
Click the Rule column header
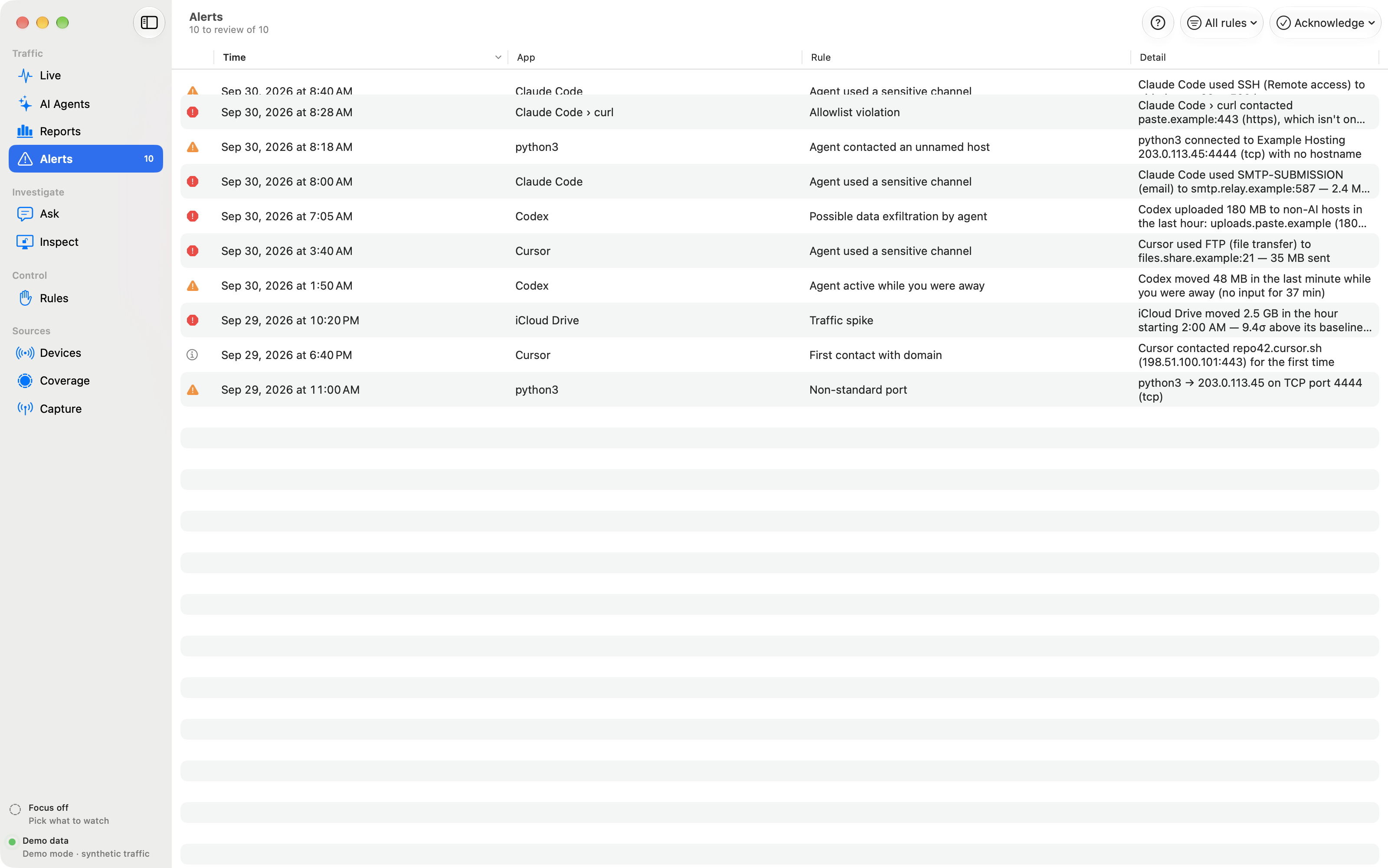click(966, 57)
